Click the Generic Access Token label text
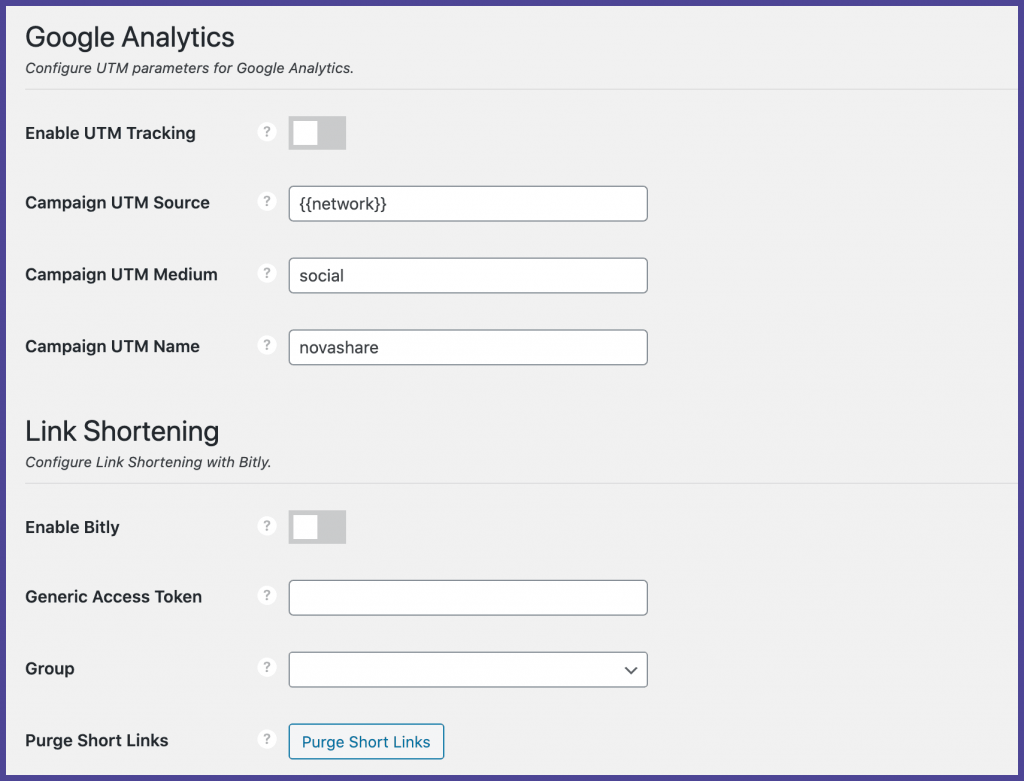Image resolution: width=1024 pixels, height=781 pixels. (x=113, y=597)
